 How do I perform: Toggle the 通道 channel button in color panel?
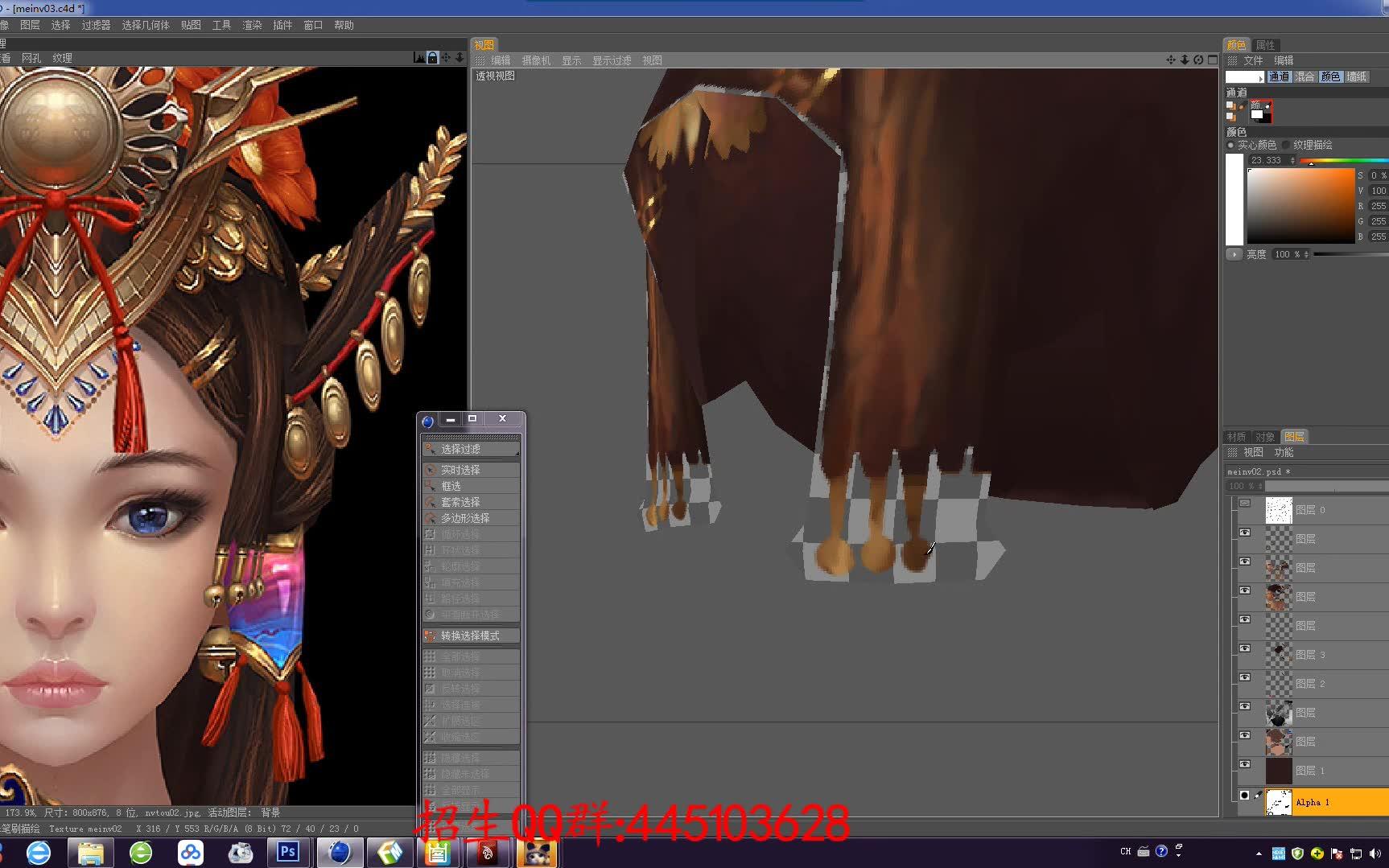(x=1280, y=76)
